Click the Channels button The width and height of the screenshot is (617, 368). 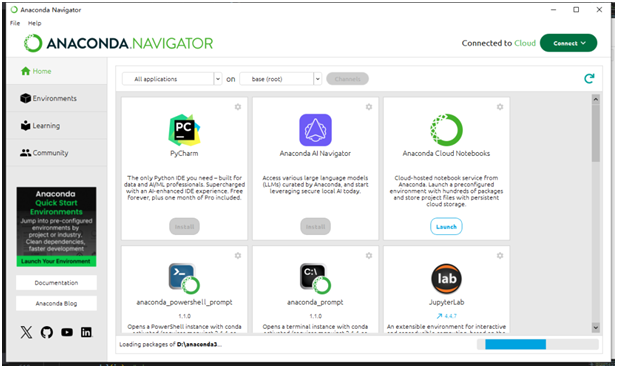coord(347,79)
